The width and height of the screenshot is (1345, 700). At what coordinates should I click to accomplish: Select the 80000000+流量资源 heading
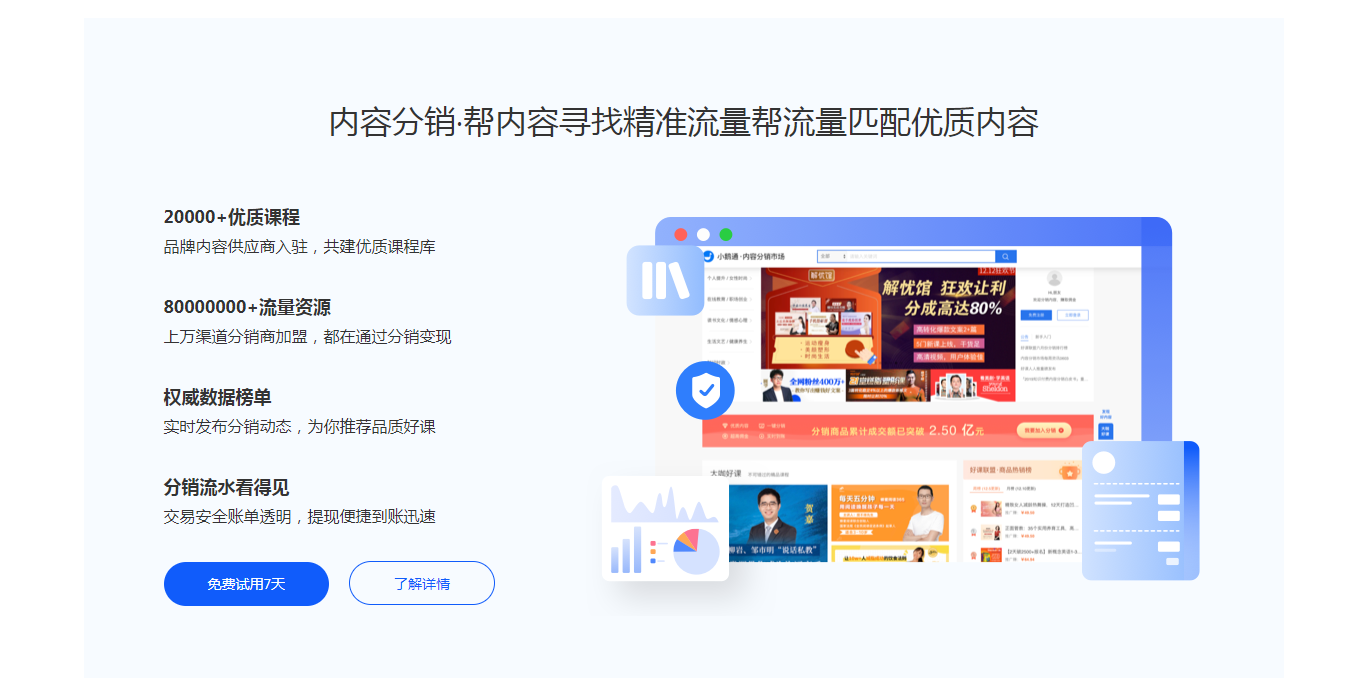click(x=247, y=307)
